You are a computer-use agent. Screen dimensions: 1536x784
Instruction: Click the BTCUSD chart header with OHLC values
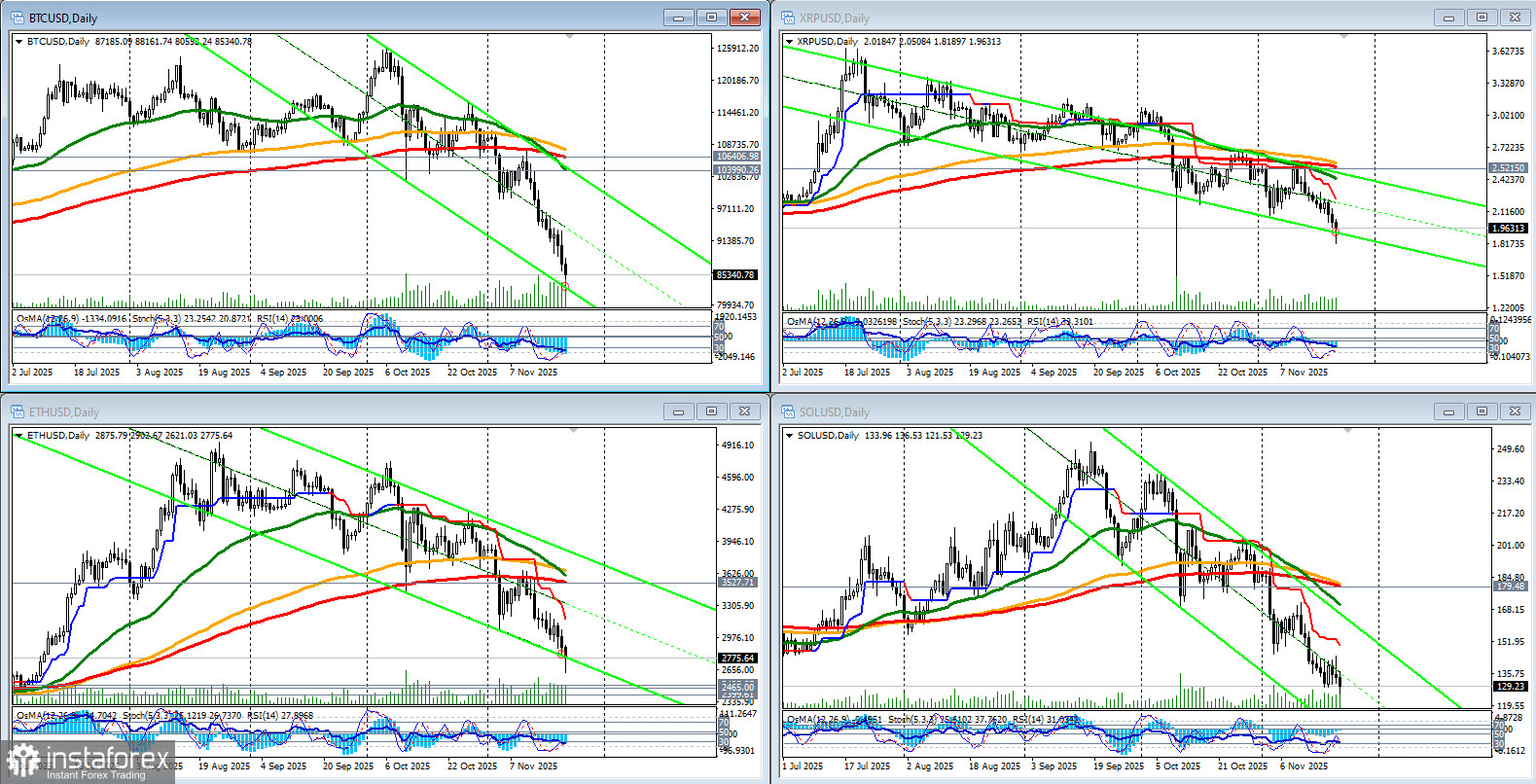[x=139, y=42]
